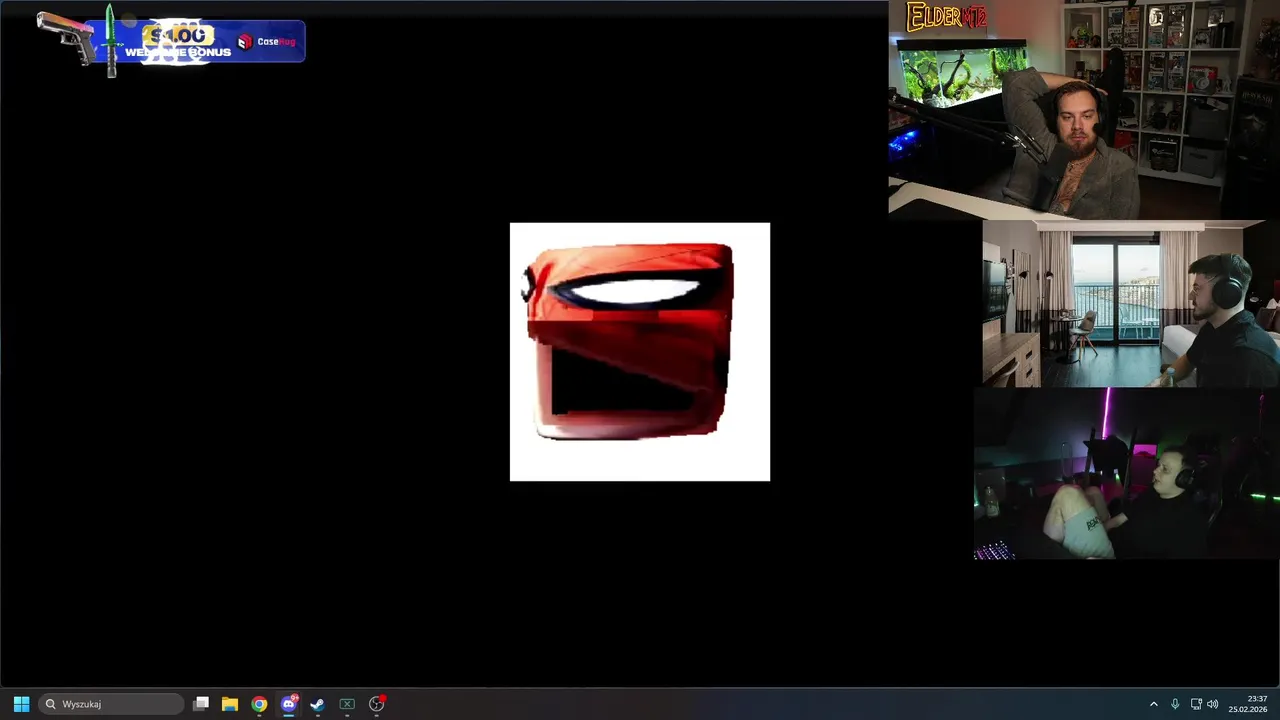The height and width of the screenshot is (720, 1280).
Task: Open Google Chrome from the taskbar
Action: (259, 704)
